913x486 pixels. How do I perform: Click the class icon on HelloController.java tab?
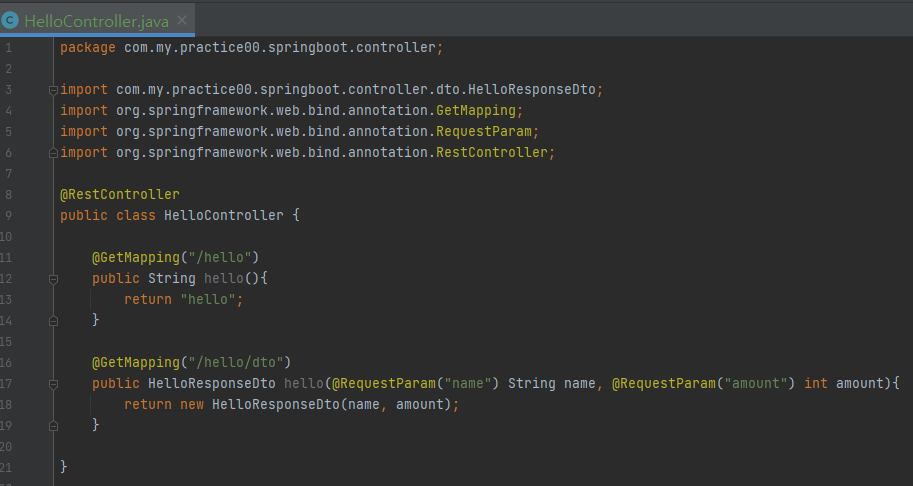pos(10,21)
